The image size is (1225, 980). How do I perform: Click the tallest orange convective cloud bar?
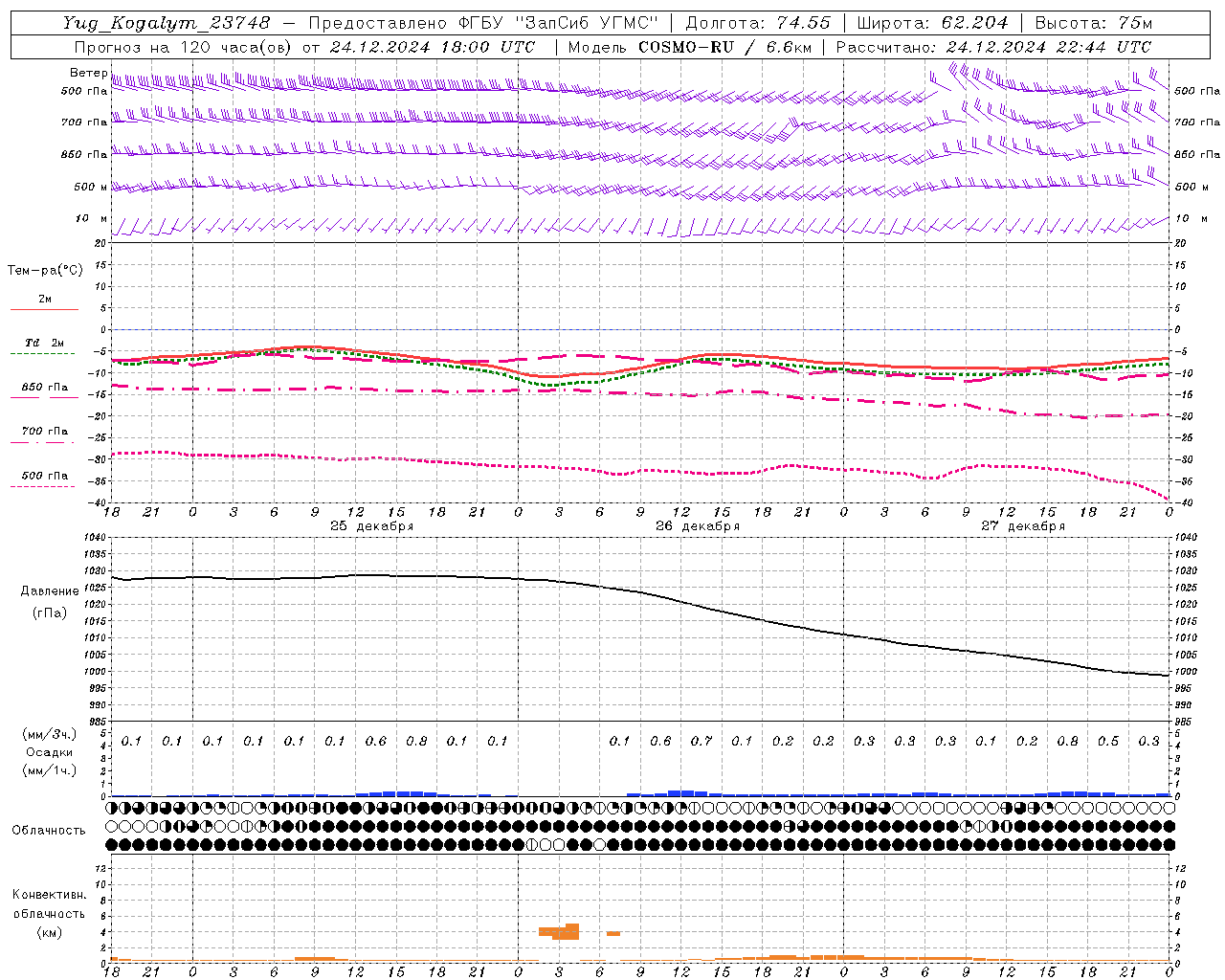pos(572,931)
